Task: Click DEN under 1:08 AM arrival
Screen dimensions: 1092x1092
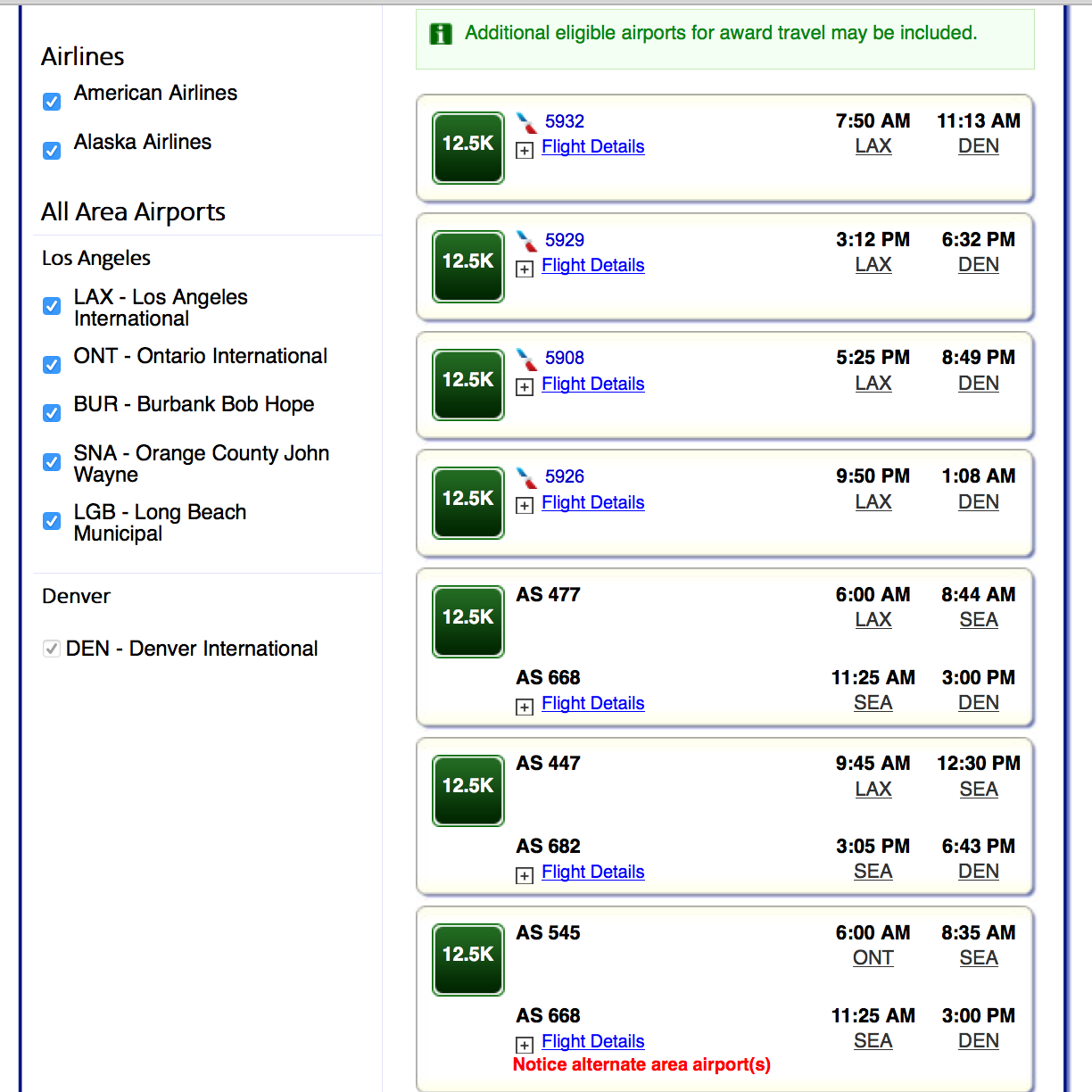Action: pos(979,502)
